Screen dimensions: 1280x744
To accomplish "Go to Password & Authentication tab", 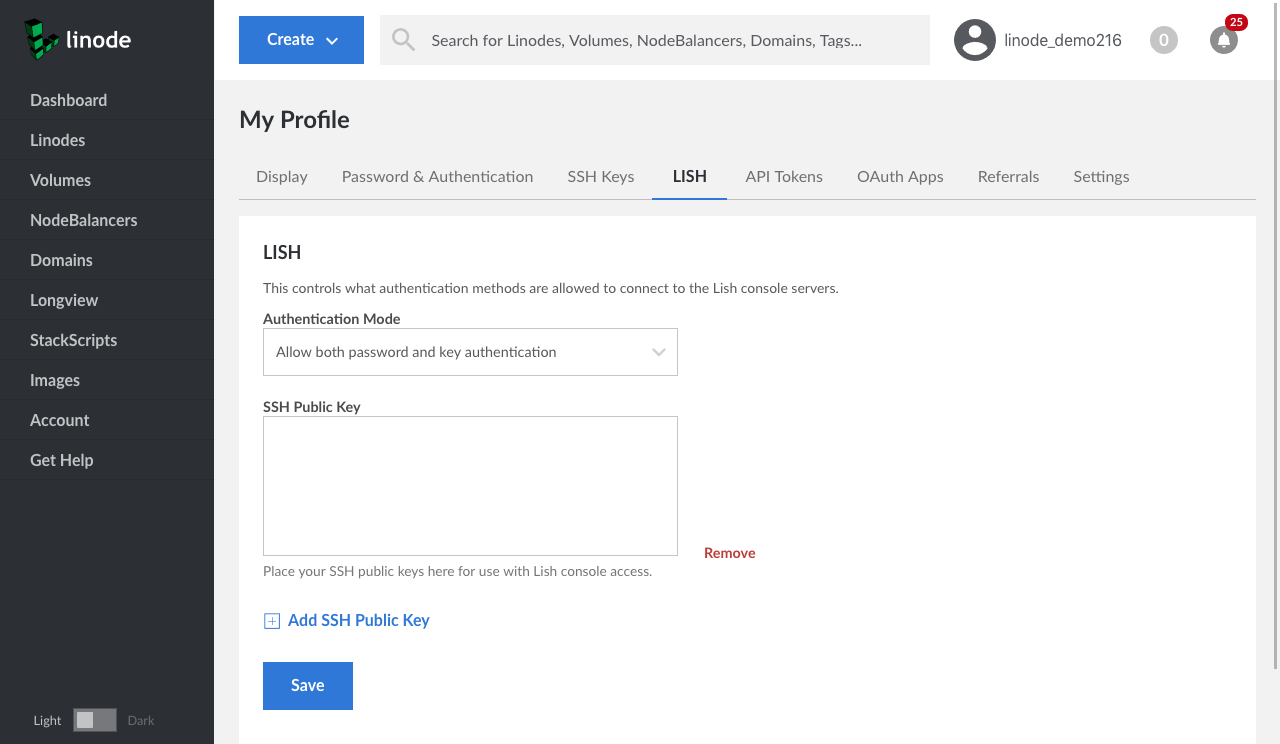I will pos(437,176).
